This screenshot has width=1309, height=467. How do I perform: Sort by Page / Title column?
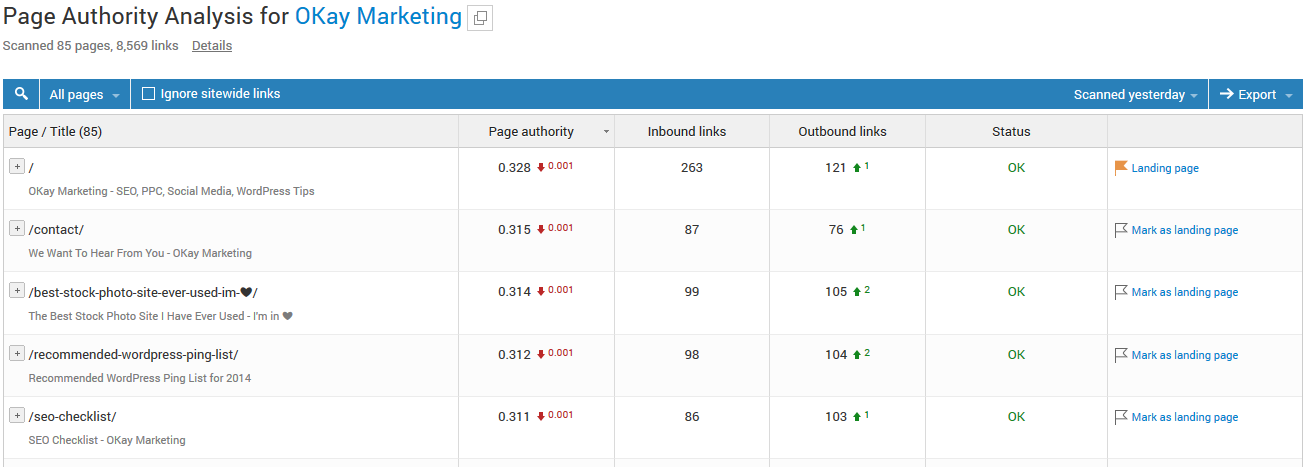[x=55, y=131]
